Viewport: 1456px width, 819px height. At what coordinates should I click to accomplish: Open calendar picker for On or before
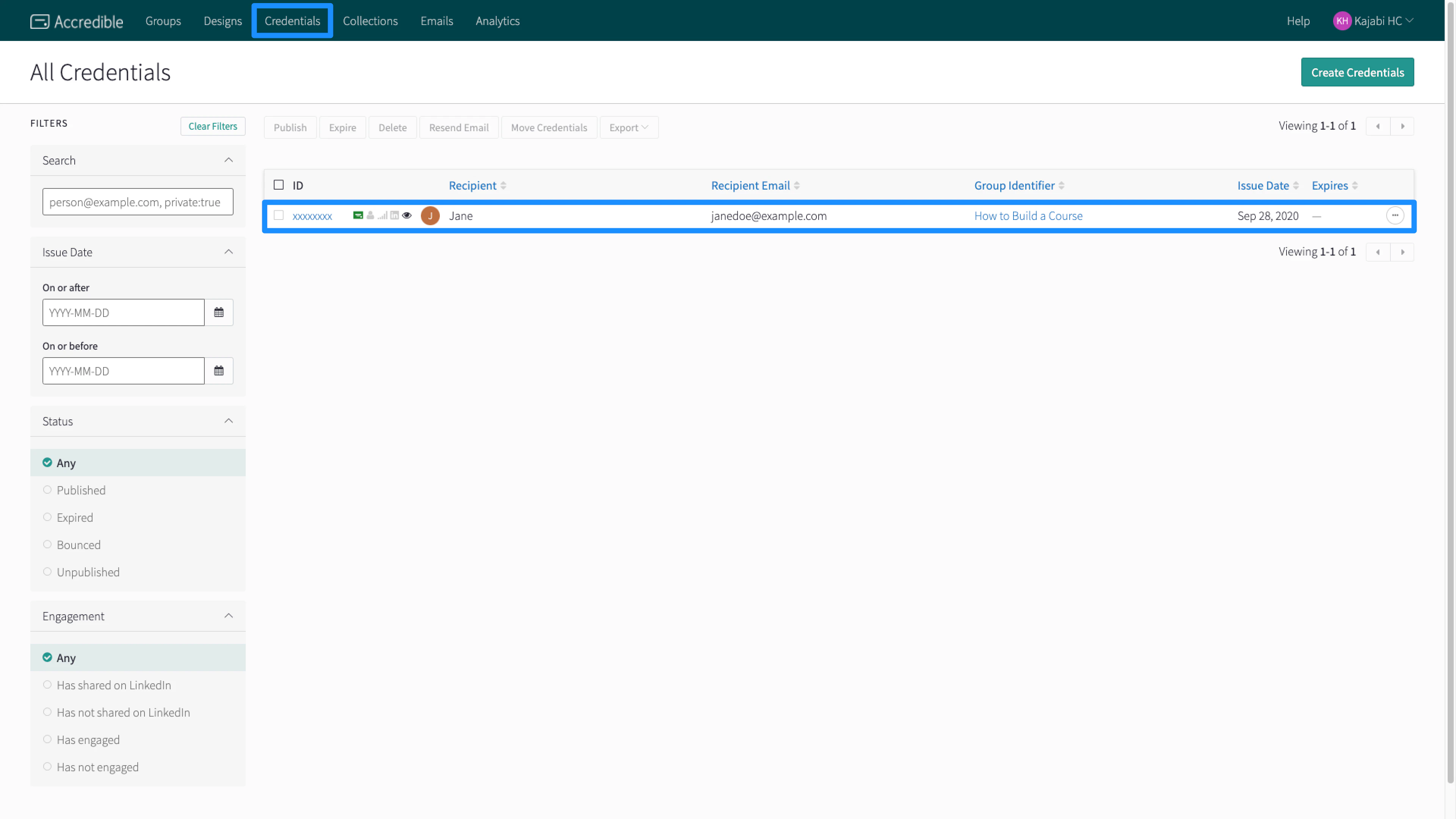(x=219, y=371)
